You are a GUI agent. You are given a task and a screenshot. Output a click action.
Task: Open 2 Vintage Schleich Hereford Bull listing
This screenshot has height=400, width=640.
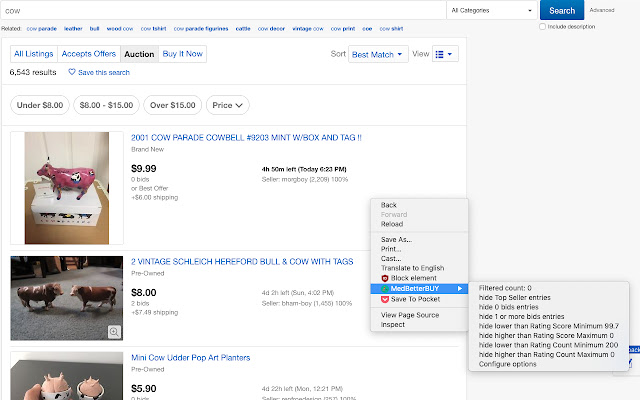(x=242, y=262)
